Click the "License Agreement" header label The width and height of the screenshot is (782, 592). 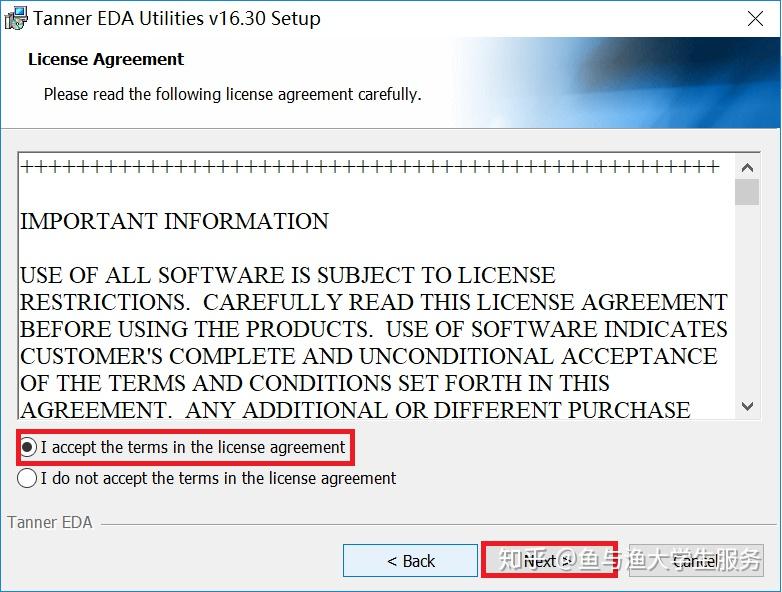[106, 60]
